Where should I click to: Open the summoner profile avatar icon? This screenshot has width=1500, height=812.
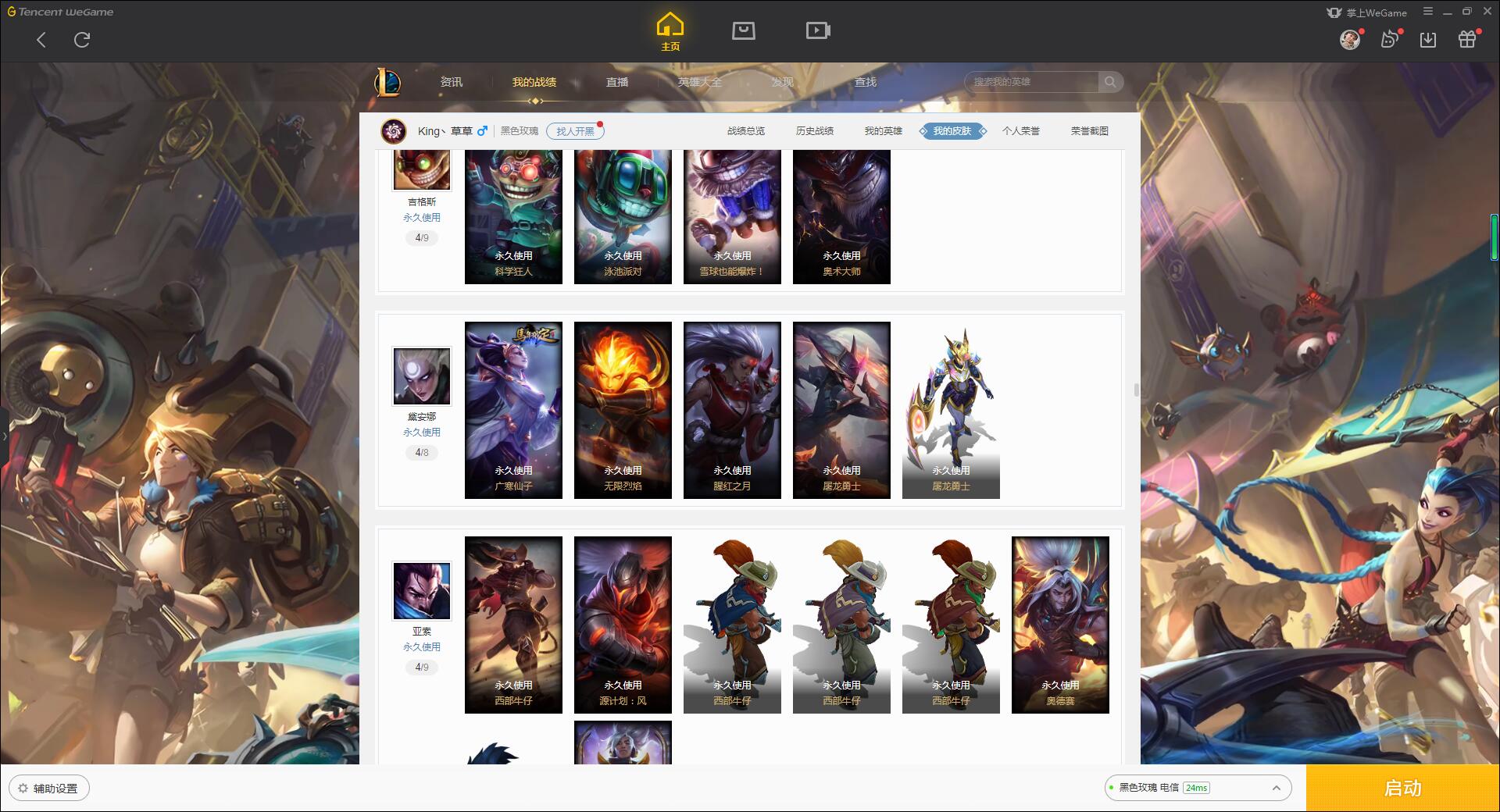(394, 131)
